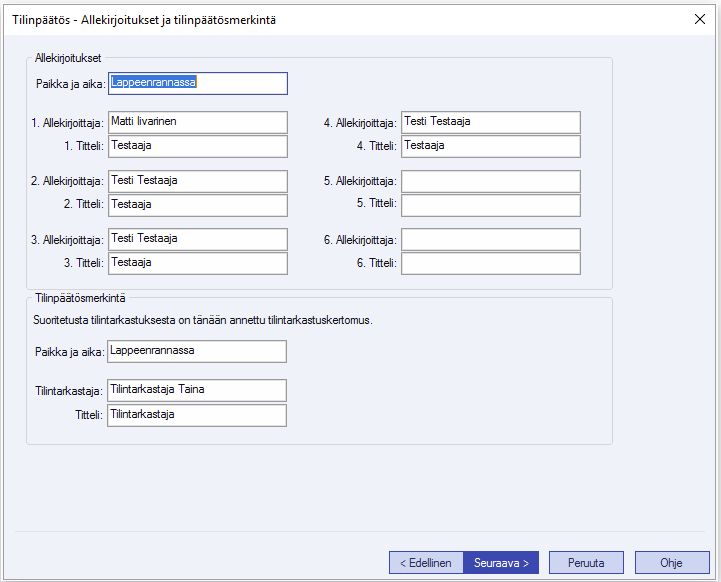Screen dimensions: 721x582
Task: Click the 2. Titteli text box
Action: pyautogui.click(x=197, y=205)
